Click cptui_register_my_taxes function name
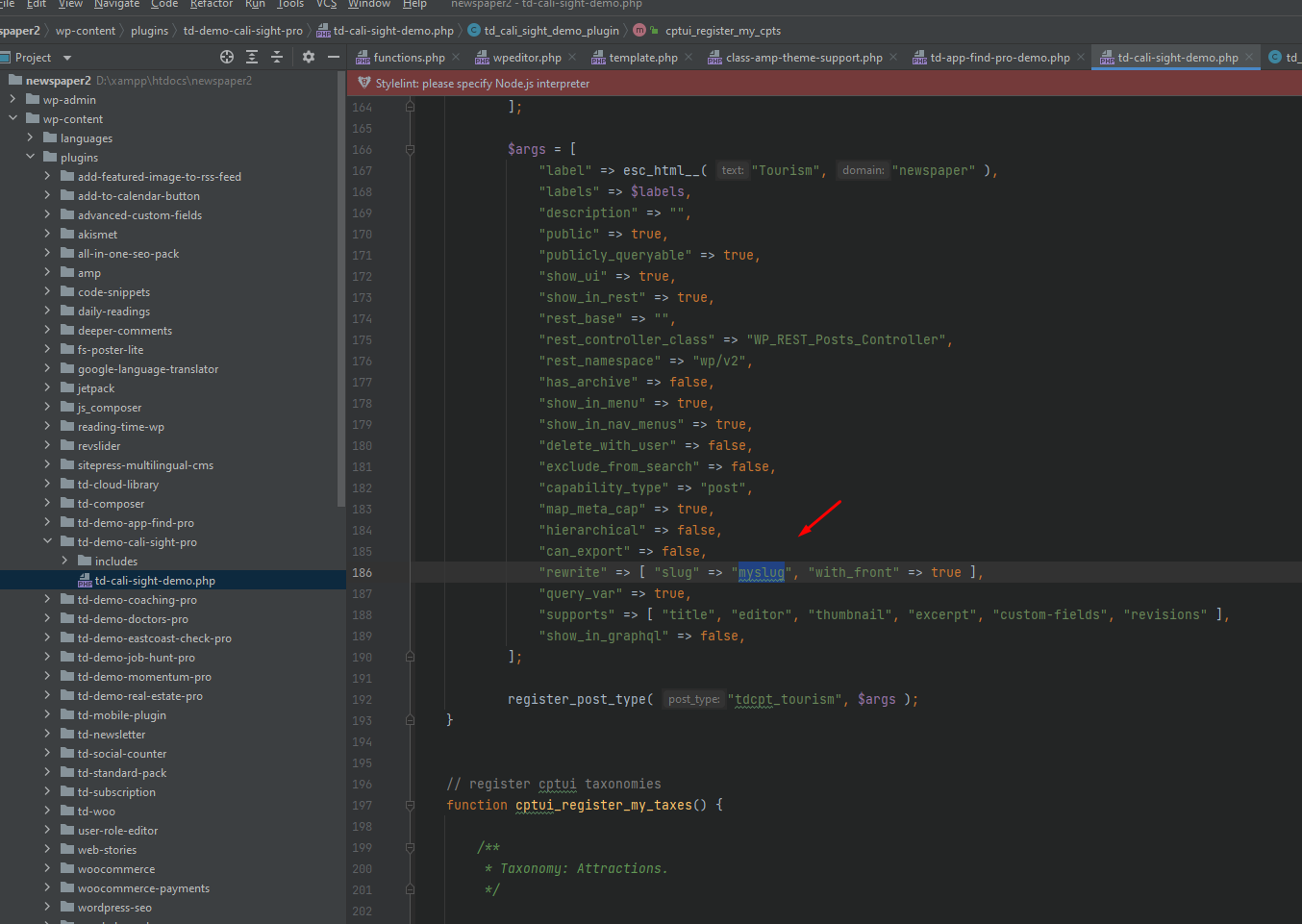The width and height of the screenshot is (1302, 924). (x=604, y=805)
